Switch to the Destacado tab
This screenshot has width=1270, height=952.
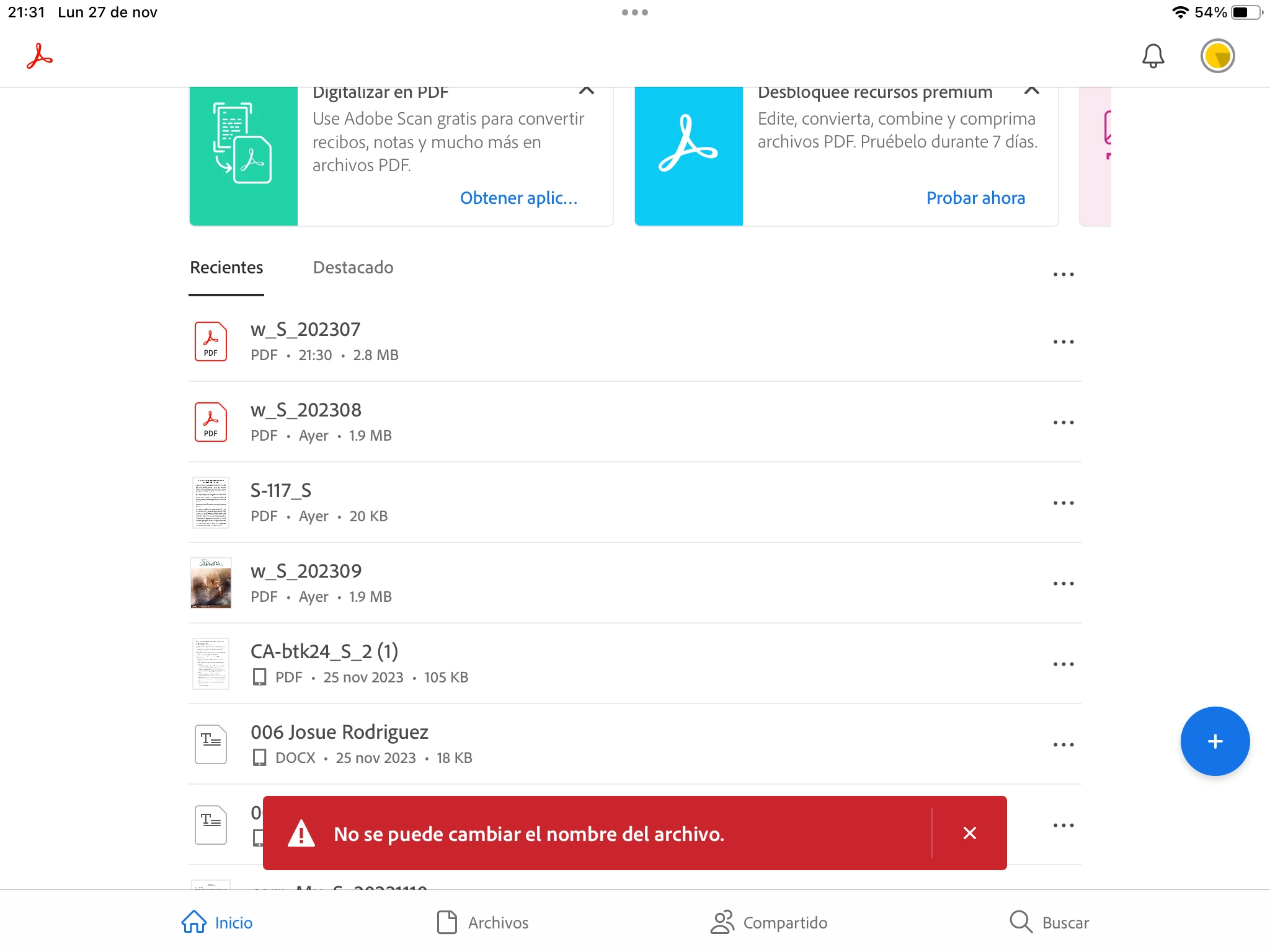click(x=353, y=268)
